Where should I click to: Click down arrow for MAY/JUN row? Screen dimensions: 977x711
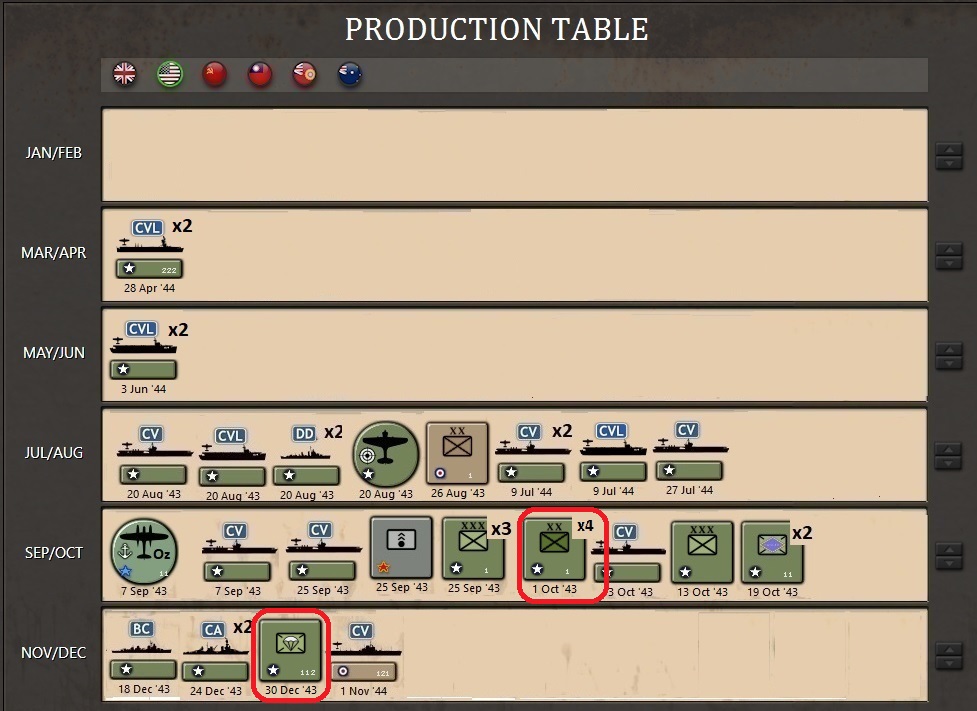949,363
